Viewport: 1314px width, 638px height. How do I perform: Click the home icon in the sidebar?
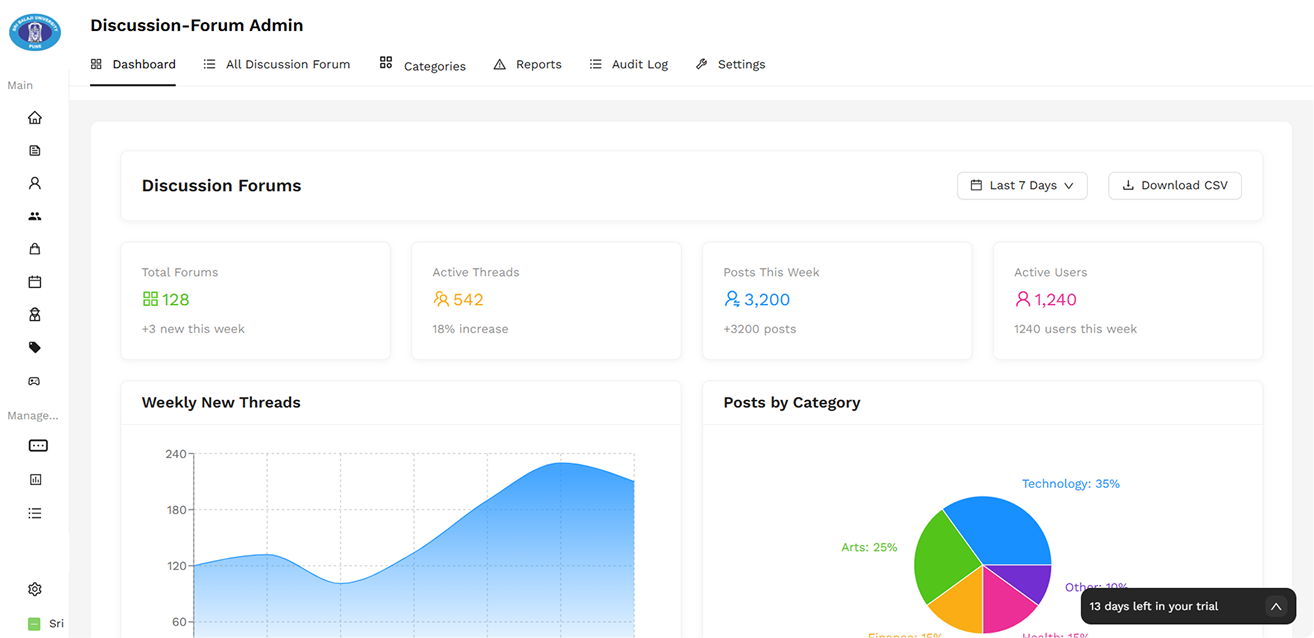tap(35, 118)
